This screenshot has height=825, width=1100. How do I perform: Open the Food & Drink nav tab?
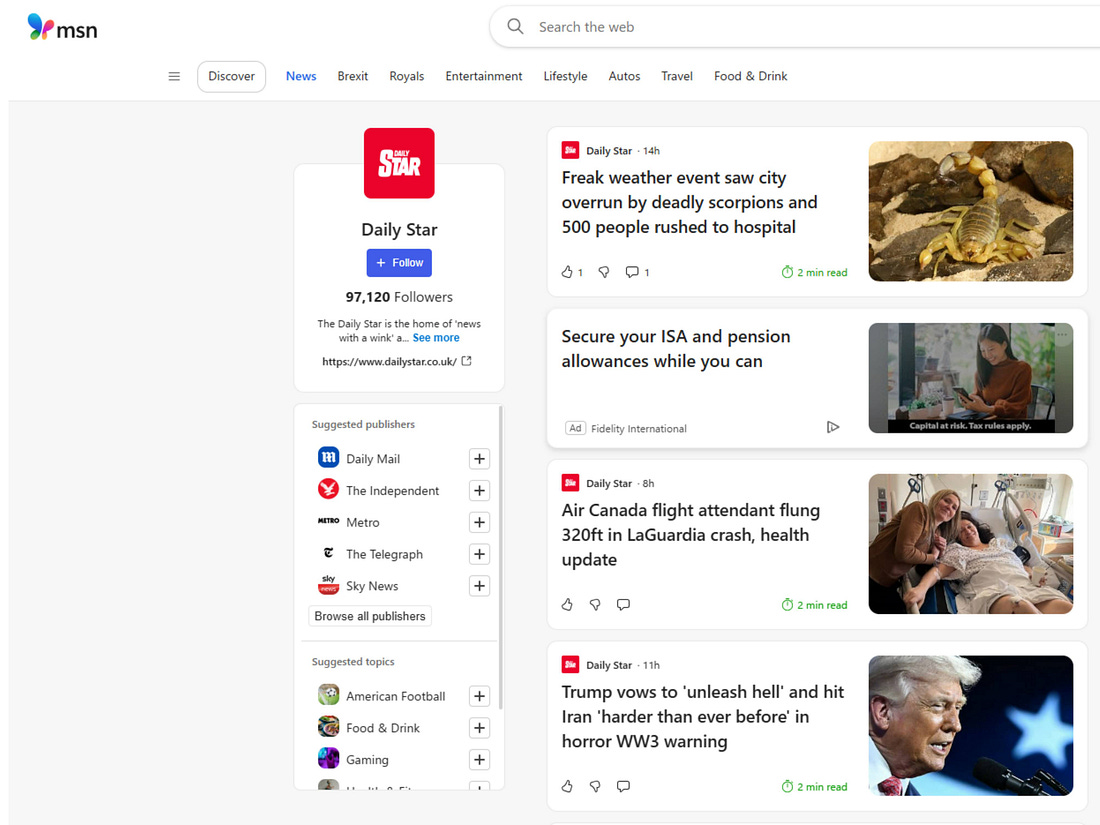click(x=751, y=76)
